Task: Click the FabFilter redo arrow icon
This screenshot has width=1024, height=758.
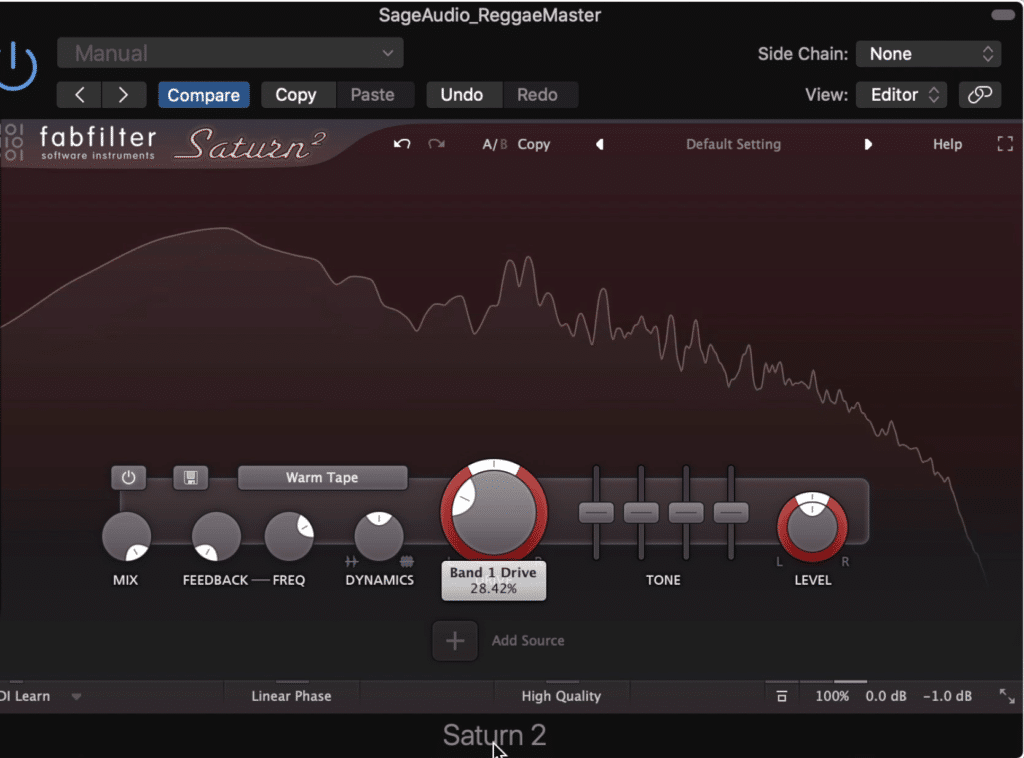Action: [x=436, y=144]
